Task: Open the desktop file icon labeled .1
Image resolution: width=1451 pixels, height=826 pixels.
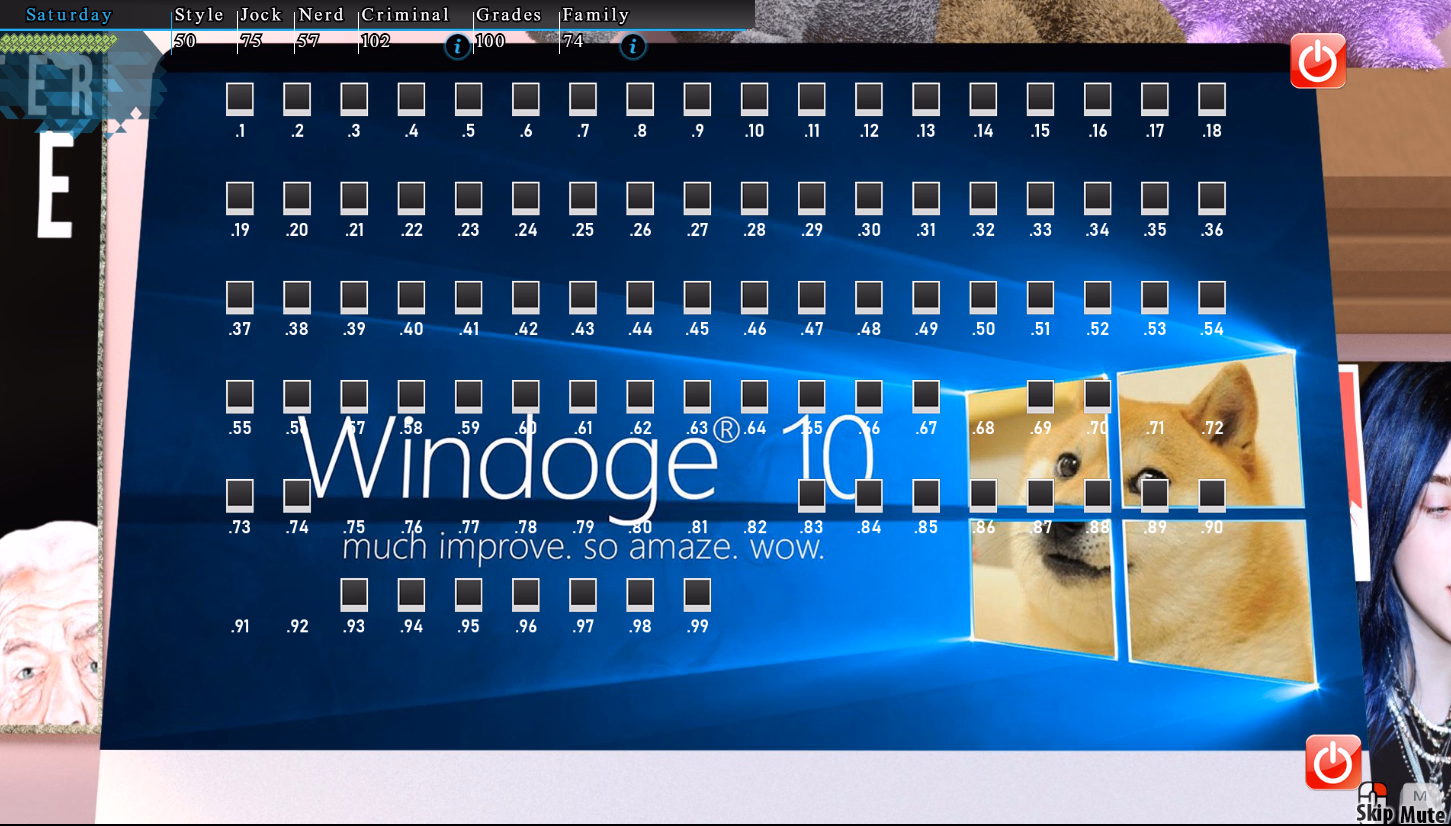Action: [x=239, y=100]
